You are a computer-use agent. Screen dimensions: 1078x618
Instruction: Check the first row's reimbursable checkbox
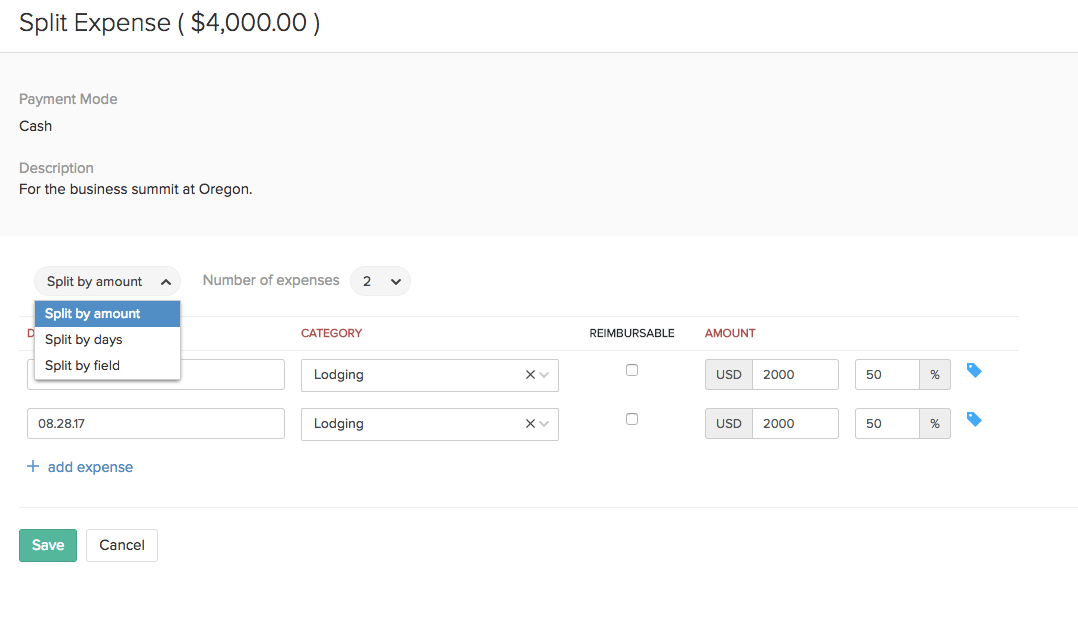coord(632,370)
